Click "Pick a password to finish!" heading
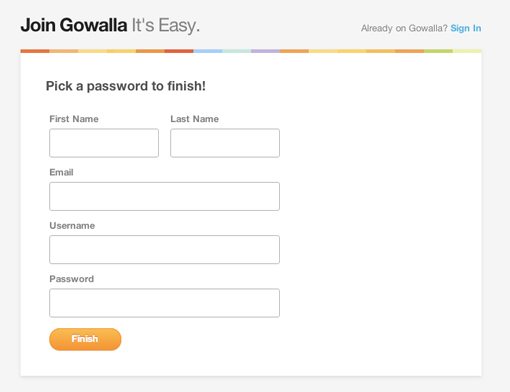The height and width of the screenshot is (392, 510). [x=126, y=86]
